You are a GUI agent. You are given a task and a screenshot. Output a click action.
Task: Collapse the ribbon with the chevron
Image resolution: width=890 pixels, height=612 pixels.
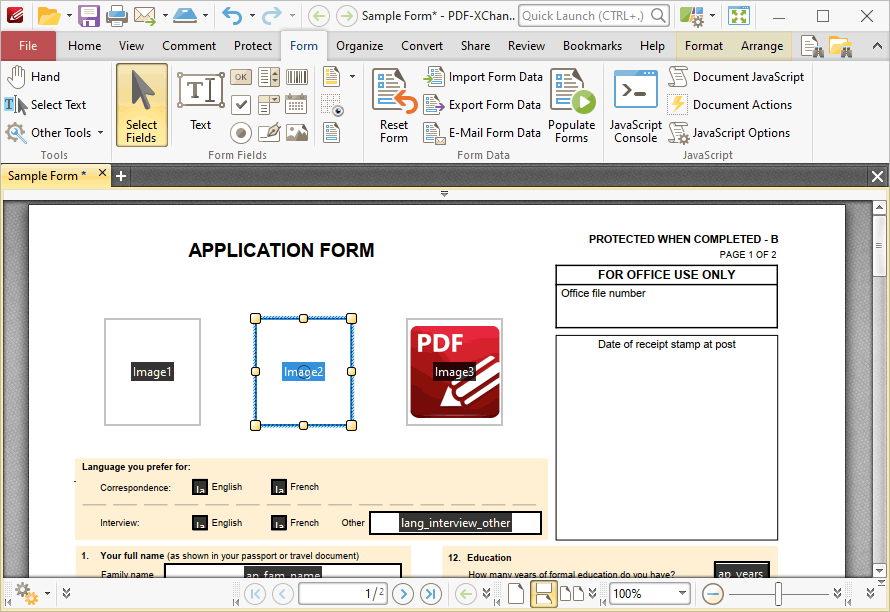[x=877, y=46]
